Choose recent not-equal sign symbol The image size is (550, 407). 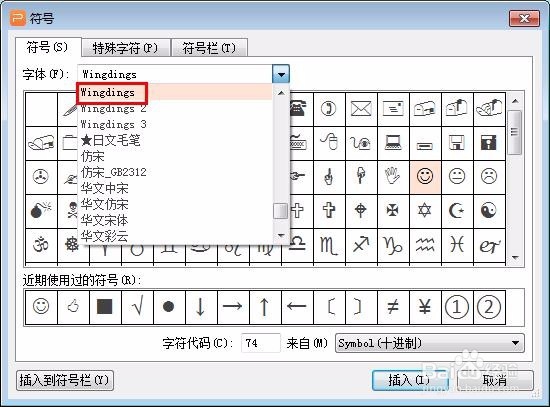click(393, 307)
